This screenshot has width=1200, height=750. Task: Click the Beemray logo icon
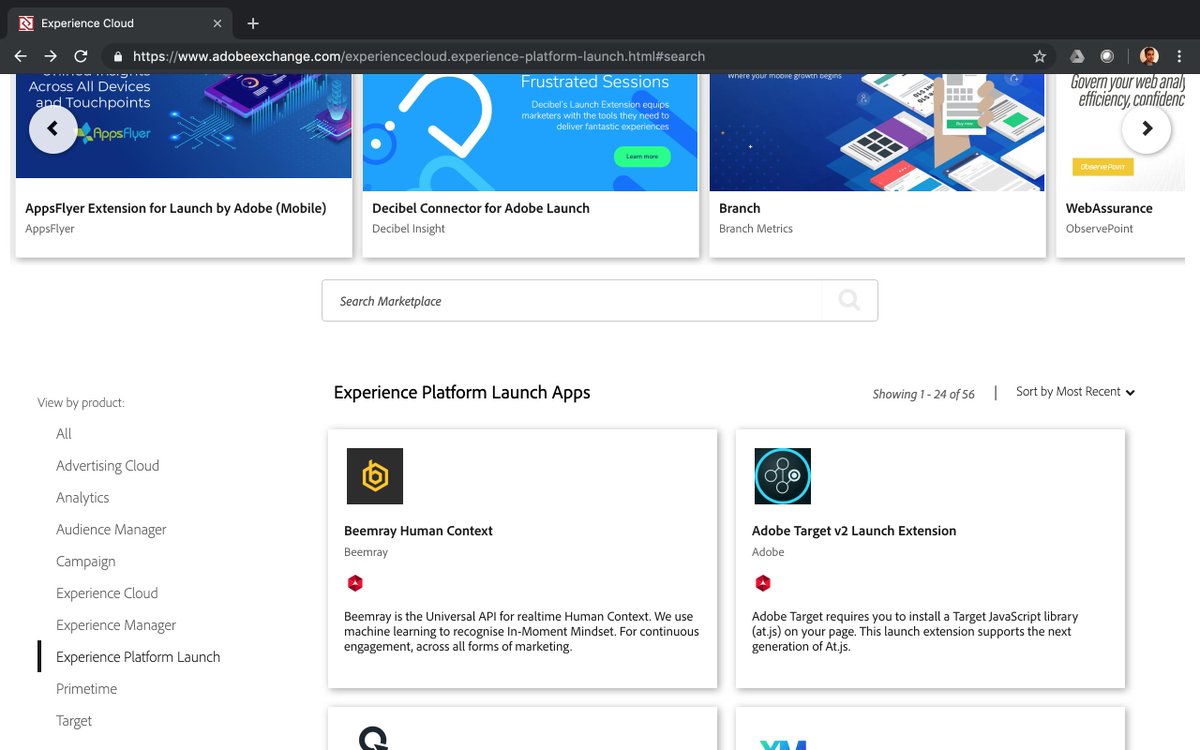point(375,476)
